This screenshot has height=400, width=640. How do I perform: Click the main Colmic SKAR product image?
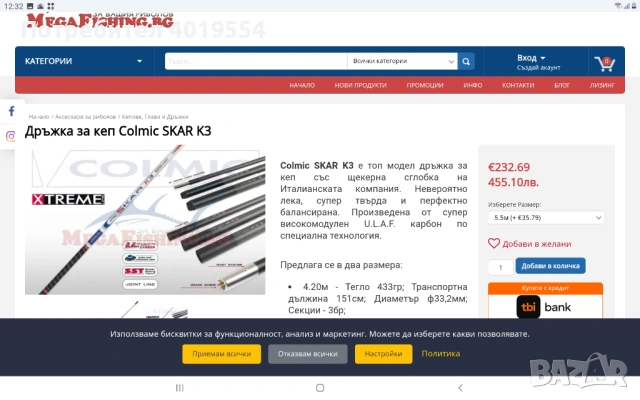pyautogui.click(x=145, y=220)
